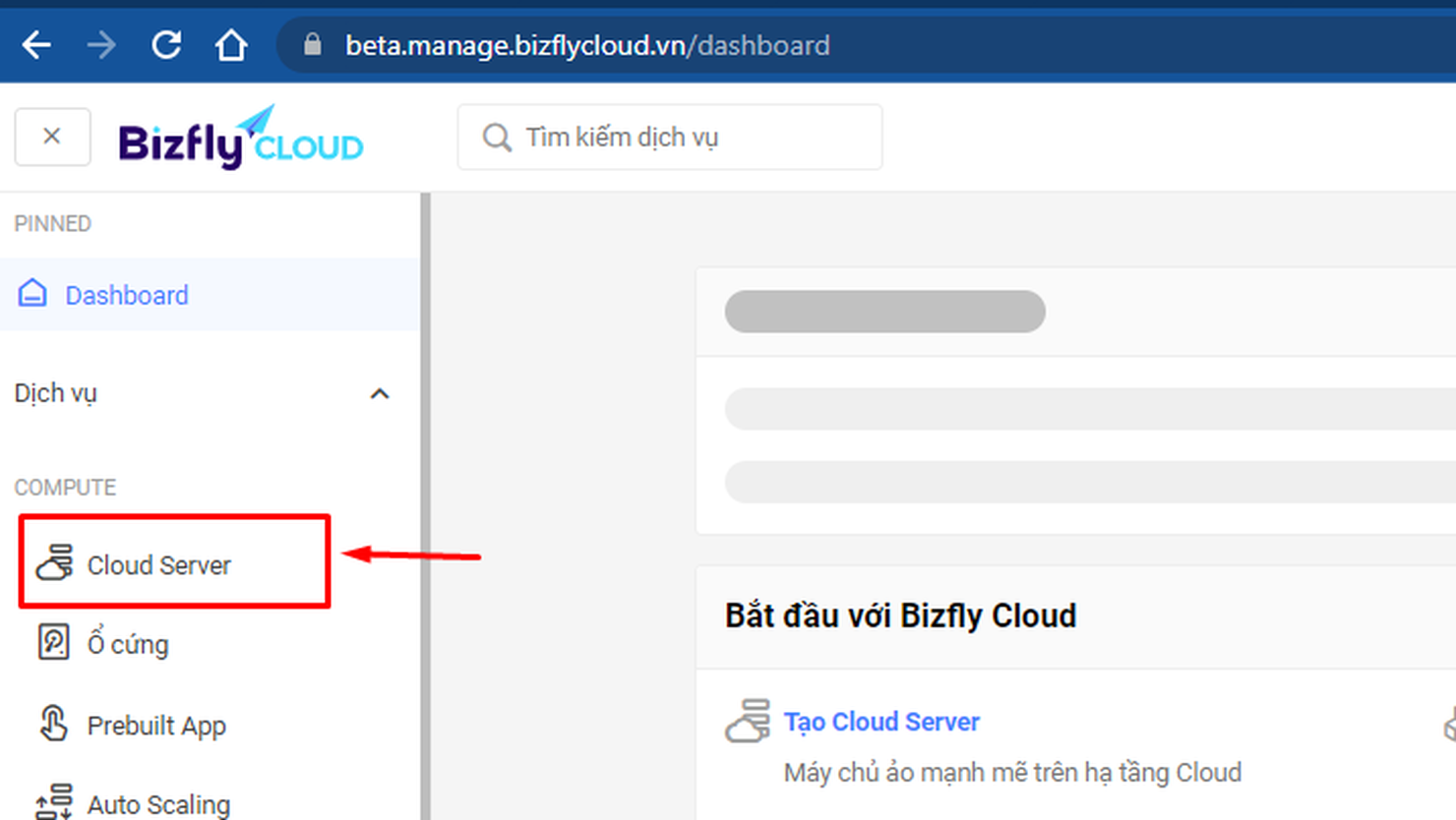This screenshot has height=820, width=1456.
Task: Click the Prebuilt App icon
Action: (x=53, y=724)
